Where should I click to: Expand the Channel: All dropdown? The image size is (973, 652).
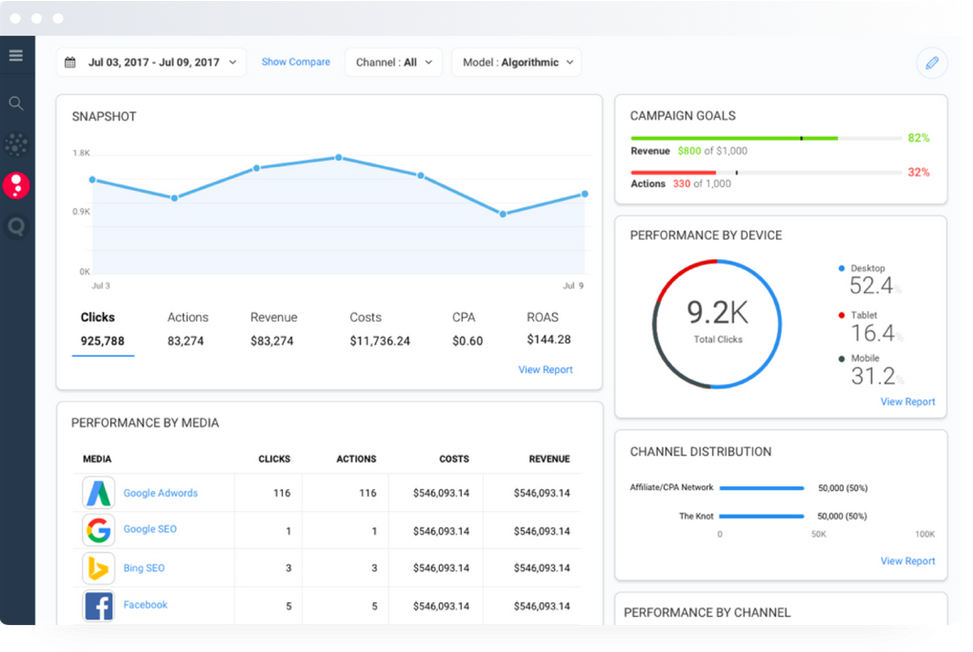click(396, 62)
